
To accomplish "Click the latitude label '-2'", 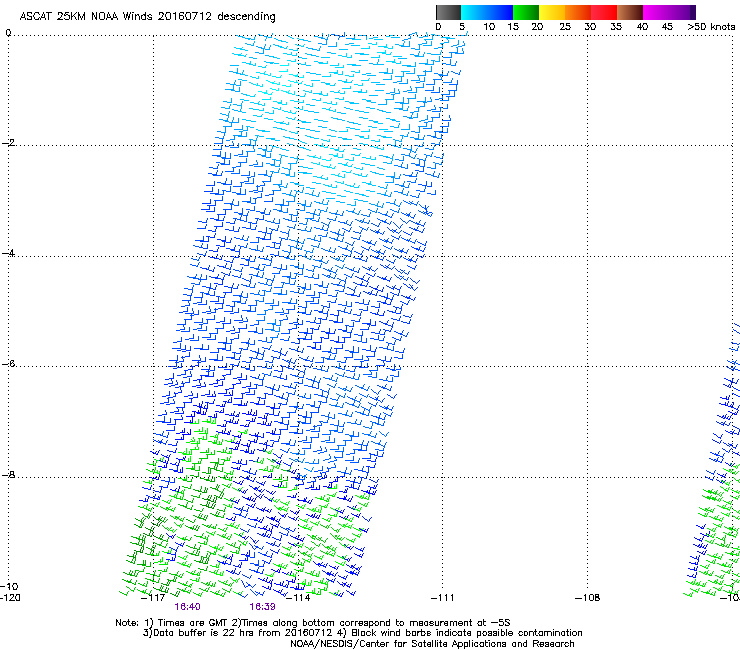I will pyautogui.click(x=9, y=143).
